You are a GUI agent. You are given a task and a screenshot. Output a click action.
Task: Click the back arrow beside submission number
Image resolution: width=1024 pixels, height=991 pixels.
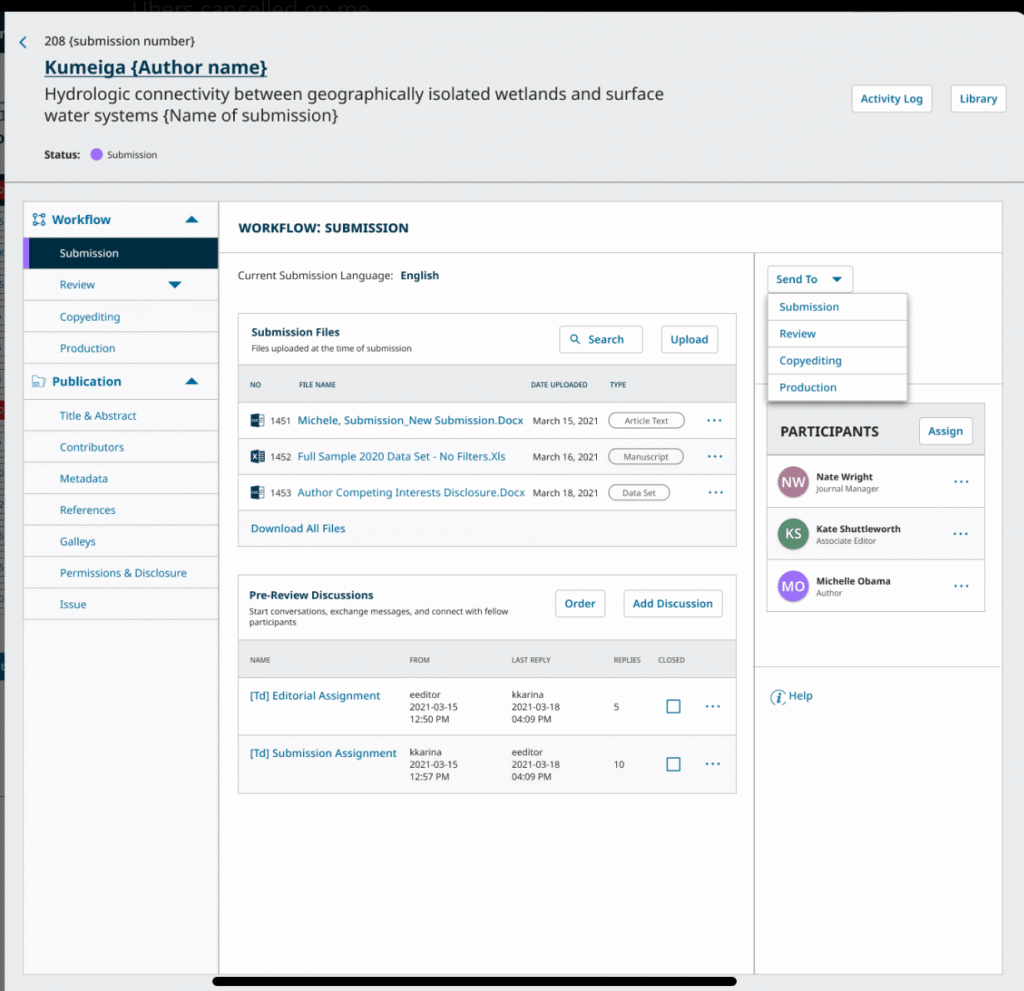click(23, 42)
